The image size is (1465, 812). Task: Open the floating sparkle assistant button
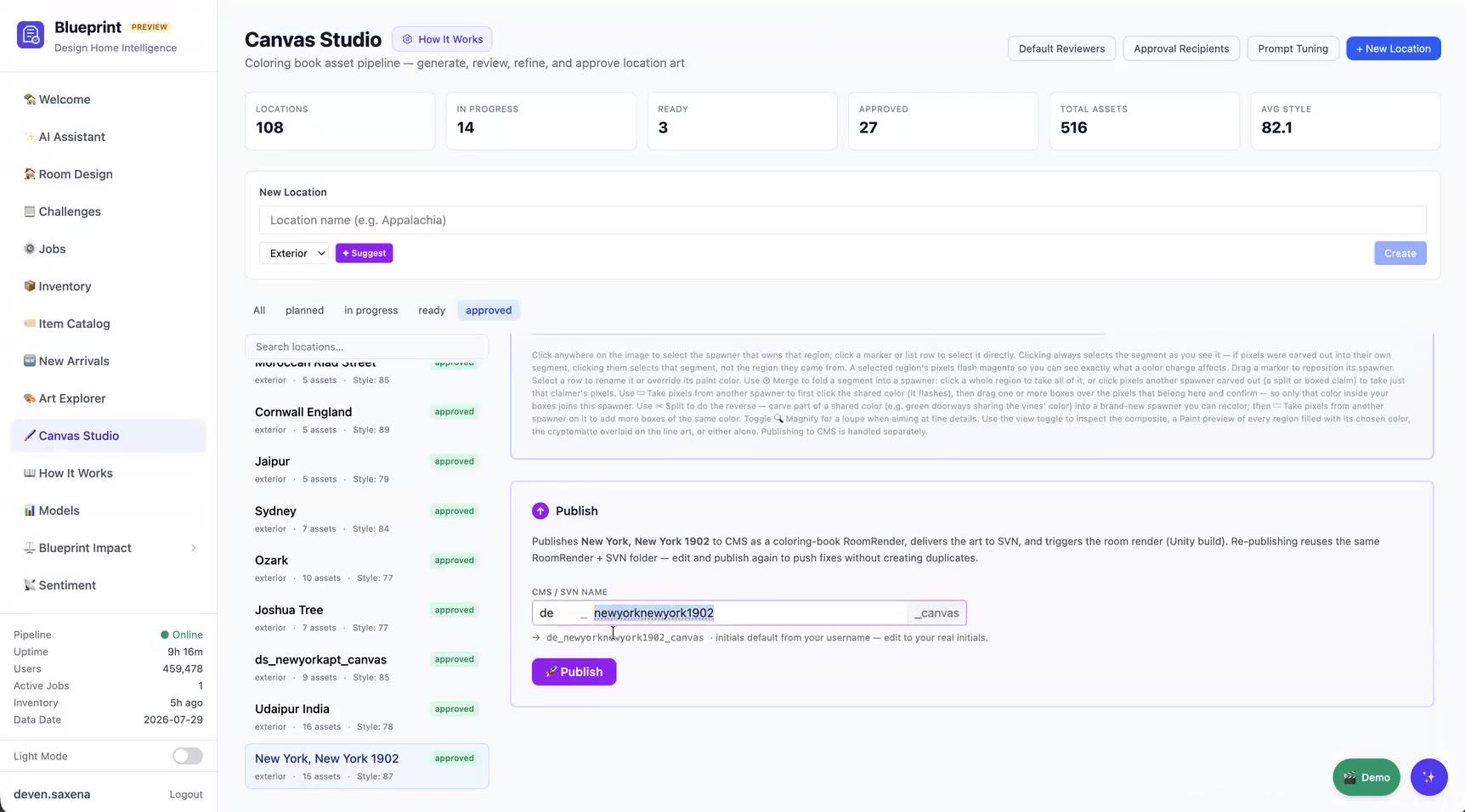point(1428,777)
